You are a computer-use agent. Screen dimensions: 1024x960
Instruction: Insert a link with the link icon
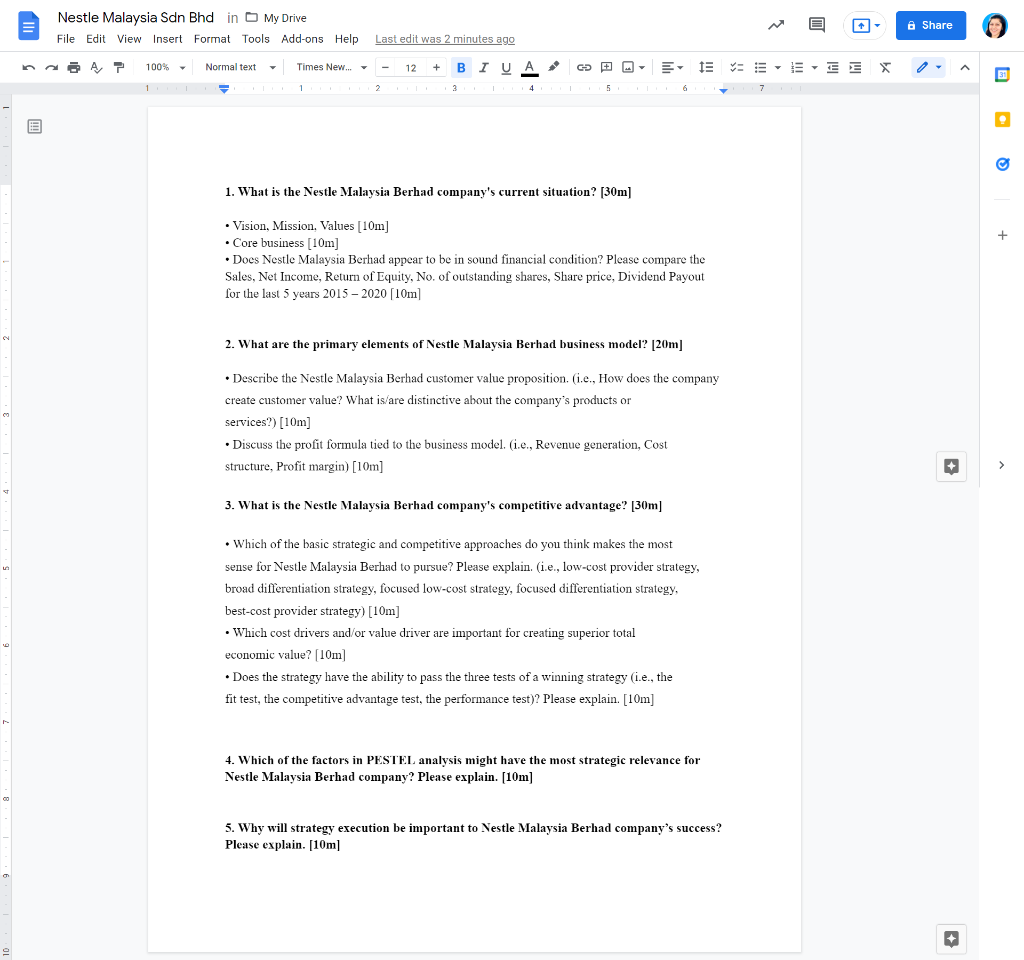(584, 67)
